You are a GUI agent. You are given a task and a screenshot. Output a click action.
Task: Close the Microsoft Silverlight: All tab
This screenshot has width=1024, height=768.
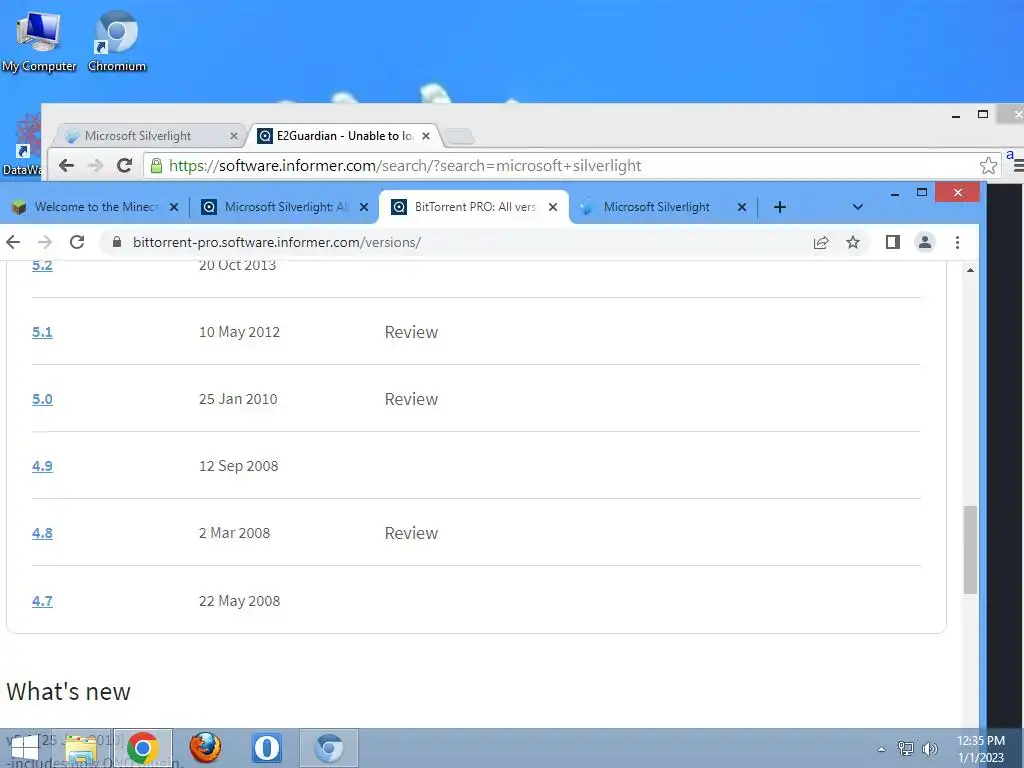click(x=364, y=207)
